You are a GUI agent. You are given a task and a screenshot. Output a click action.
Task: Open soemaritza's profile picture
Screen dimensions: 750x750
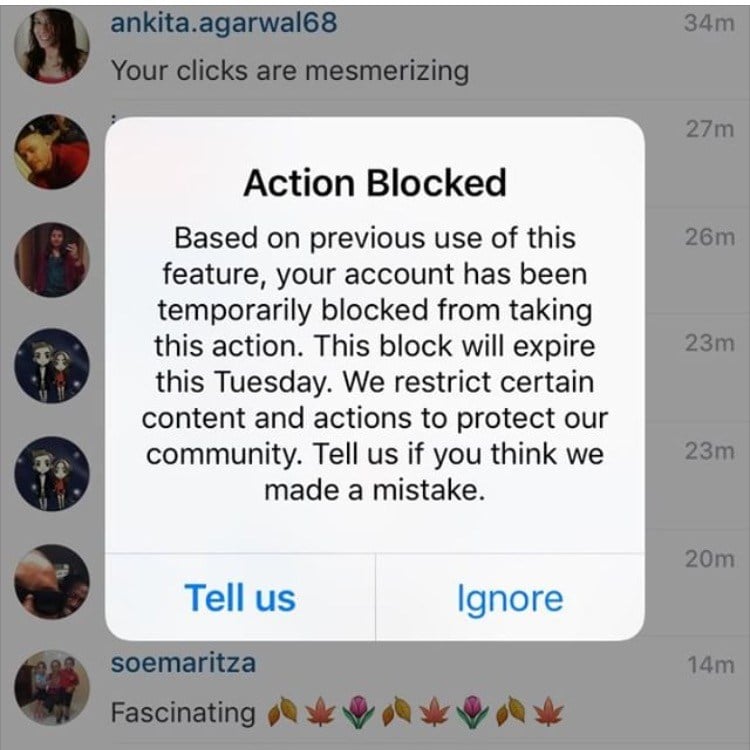pyautogui.click(x=52, y=688)
